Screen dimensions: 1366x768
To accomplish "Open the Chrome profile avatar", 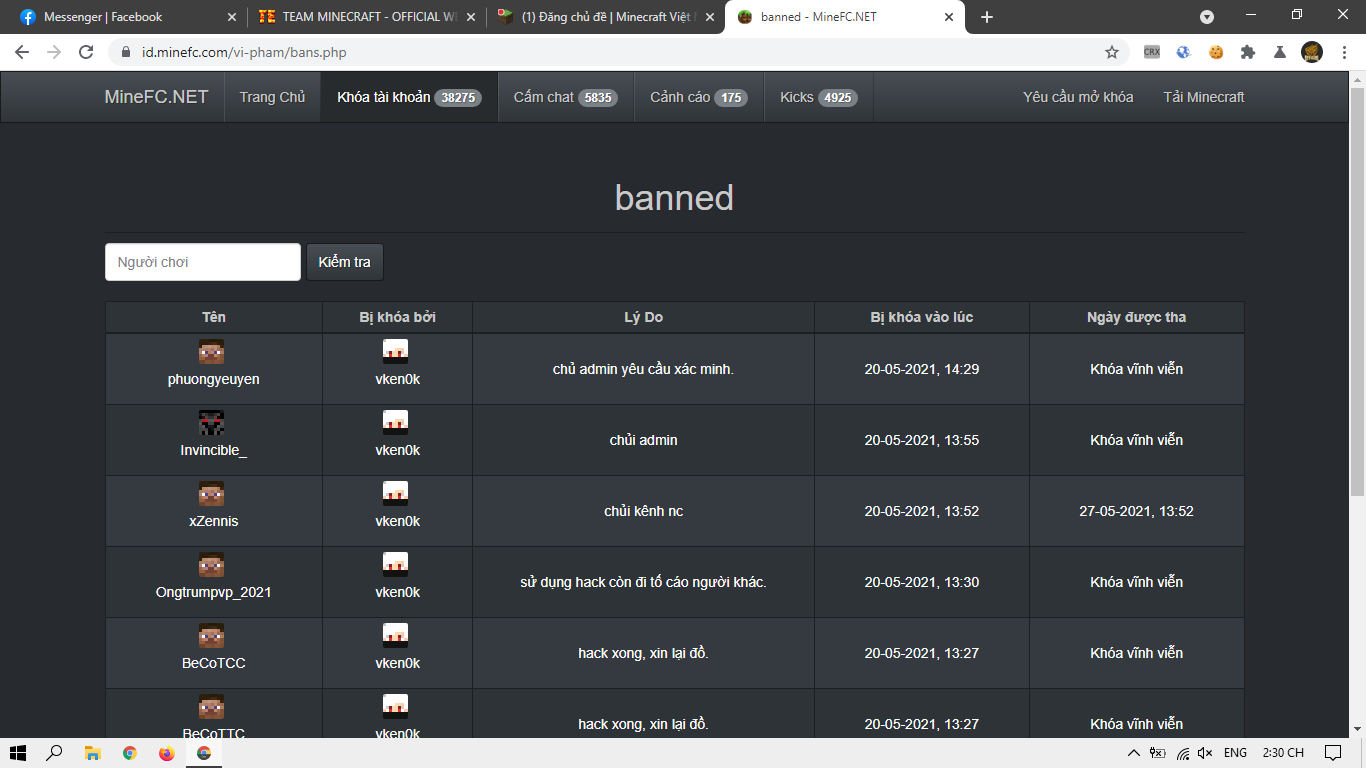I will click(1312, 52).
